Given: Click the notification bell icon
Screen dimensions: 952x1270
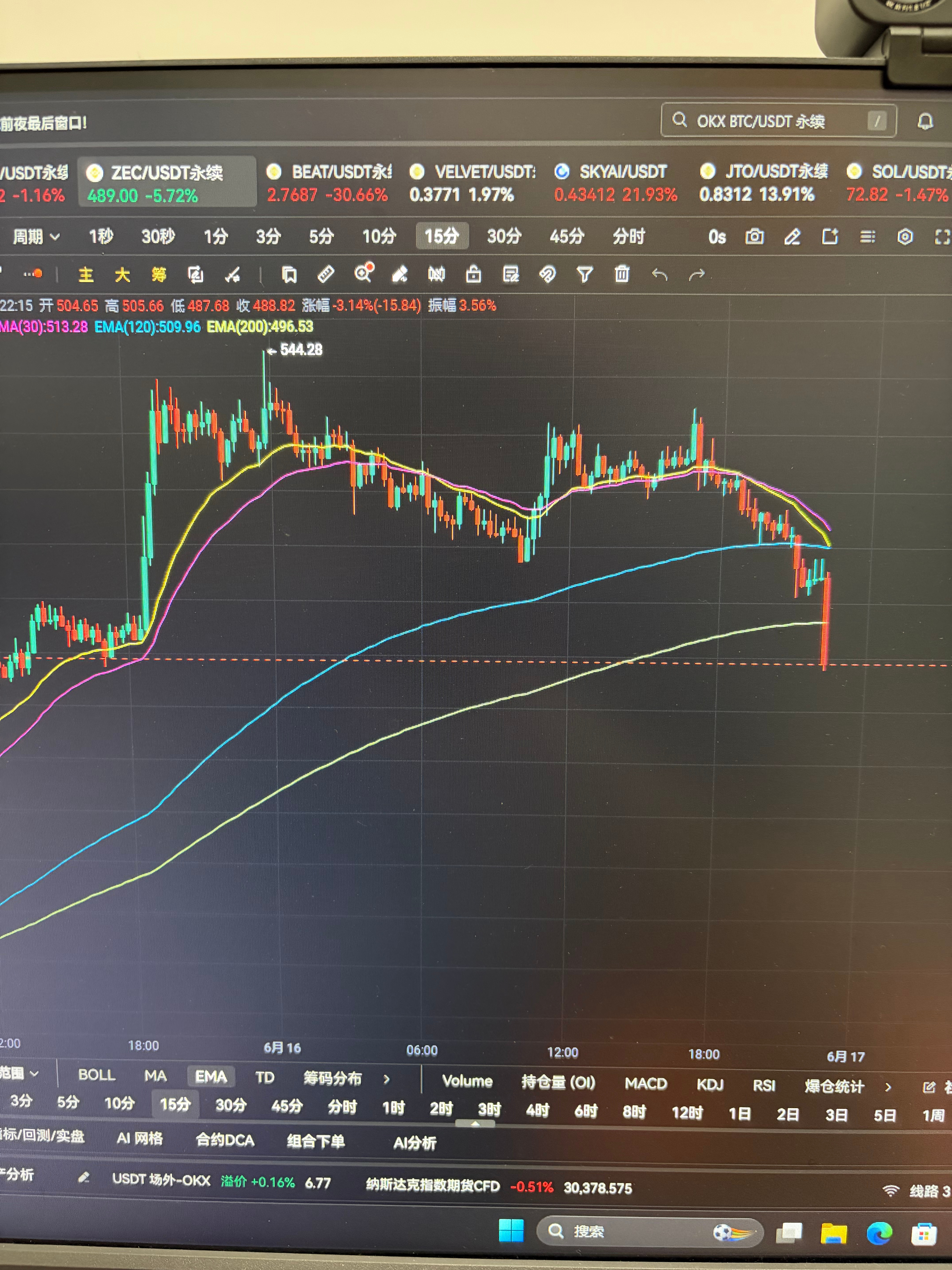Looking at the screenshot, I should (x=925, y=121).
